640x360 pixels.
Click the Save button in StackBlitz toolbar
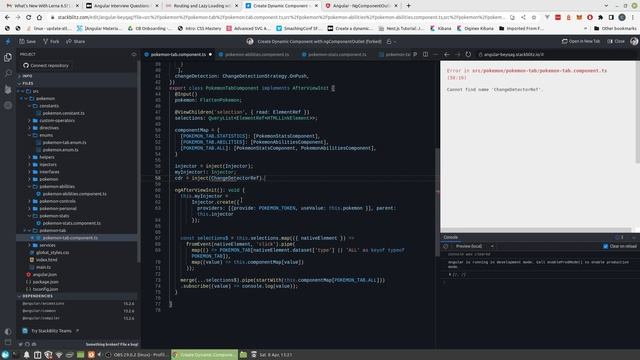tap(27, 41)
